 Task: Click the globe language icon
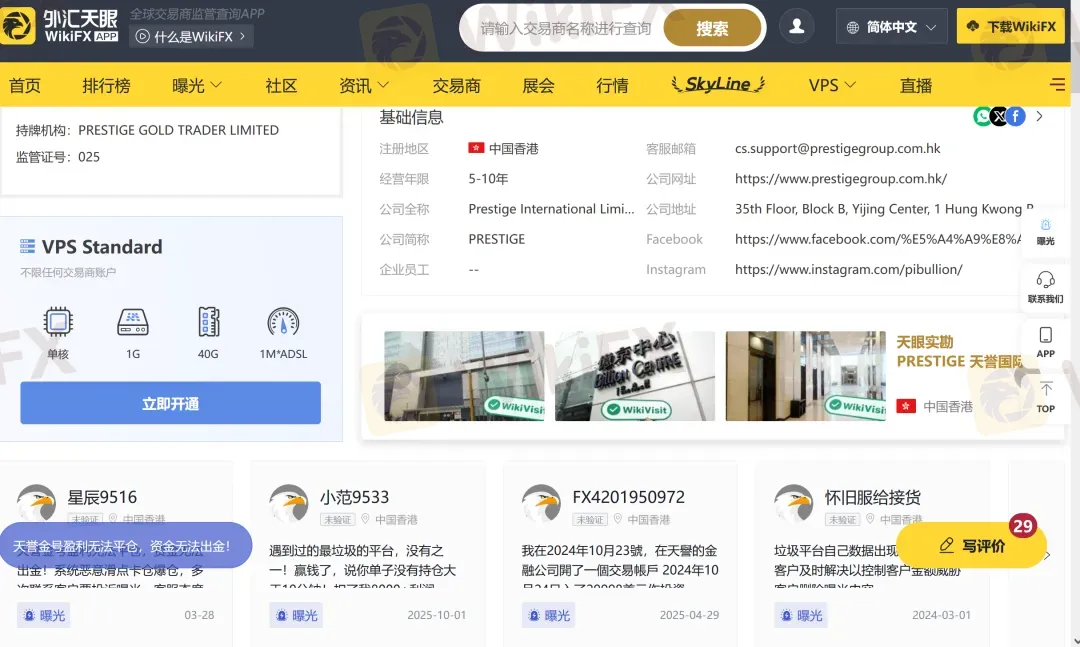pos(853,28)
